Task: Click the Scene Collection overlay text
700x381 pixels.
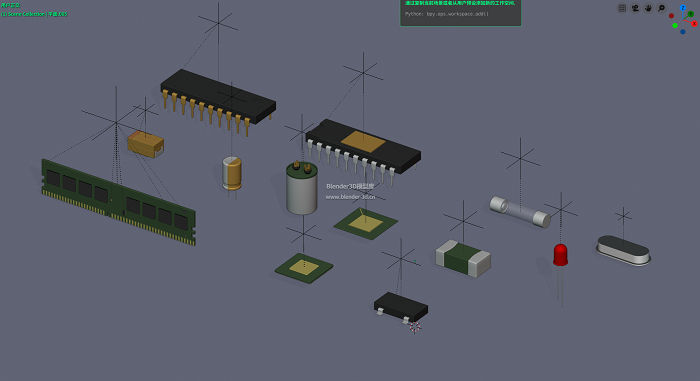Action: coord(34,14)
